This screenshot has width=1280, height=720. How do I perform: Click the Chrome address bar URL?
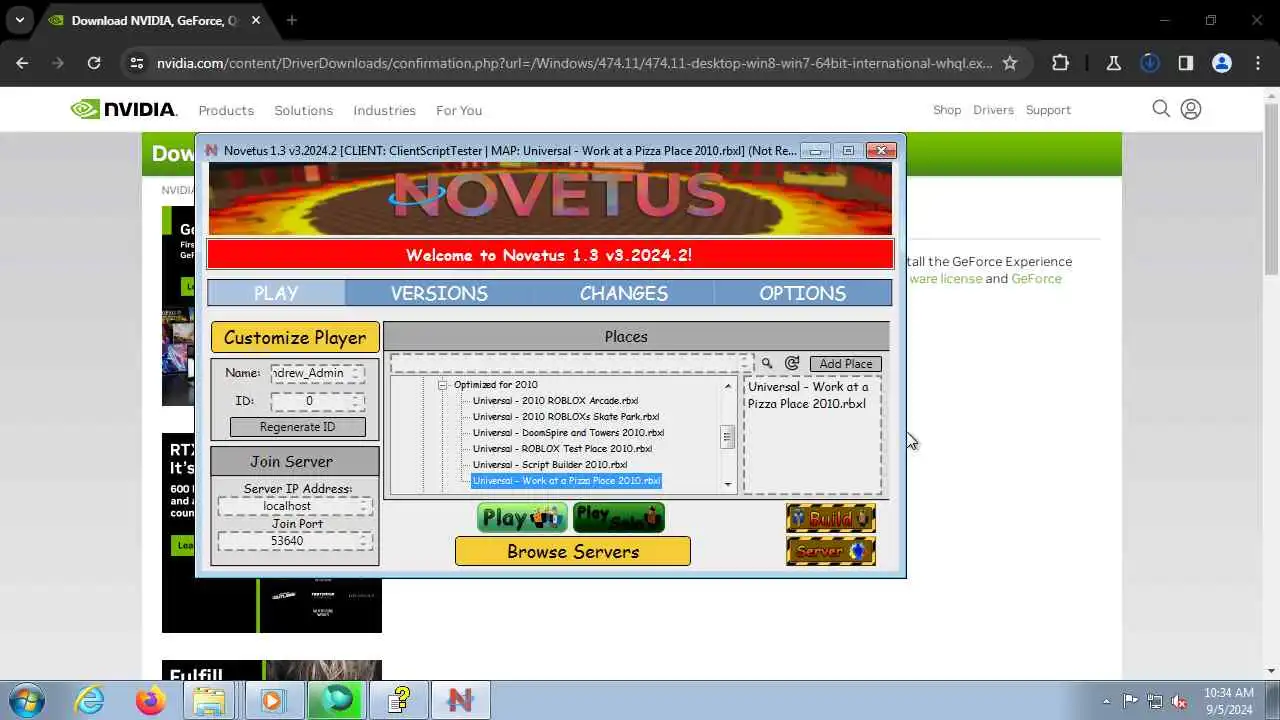[x=575, y=63]
